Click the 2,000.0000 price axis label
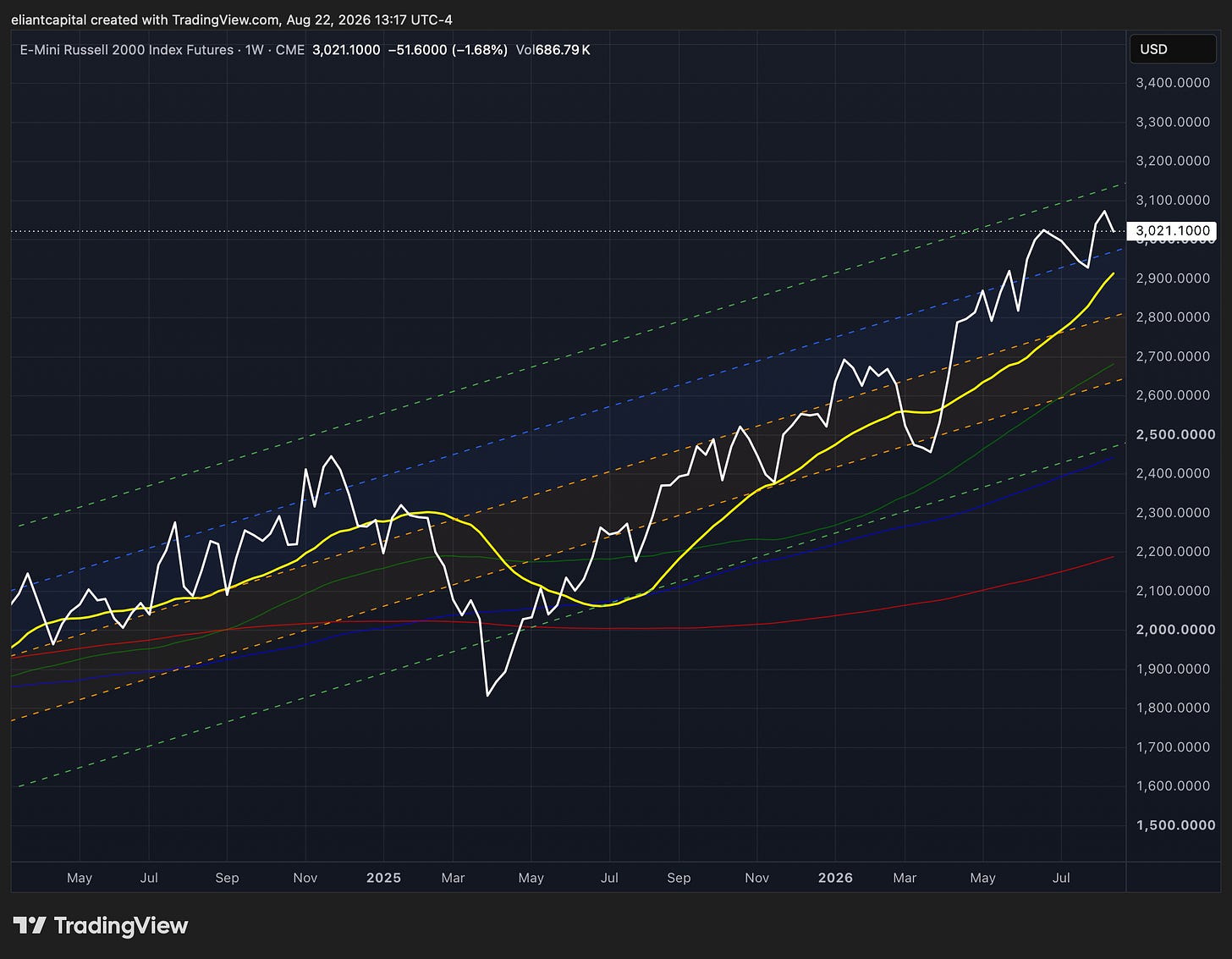Screen dimensions: 1232x959 1175,630
